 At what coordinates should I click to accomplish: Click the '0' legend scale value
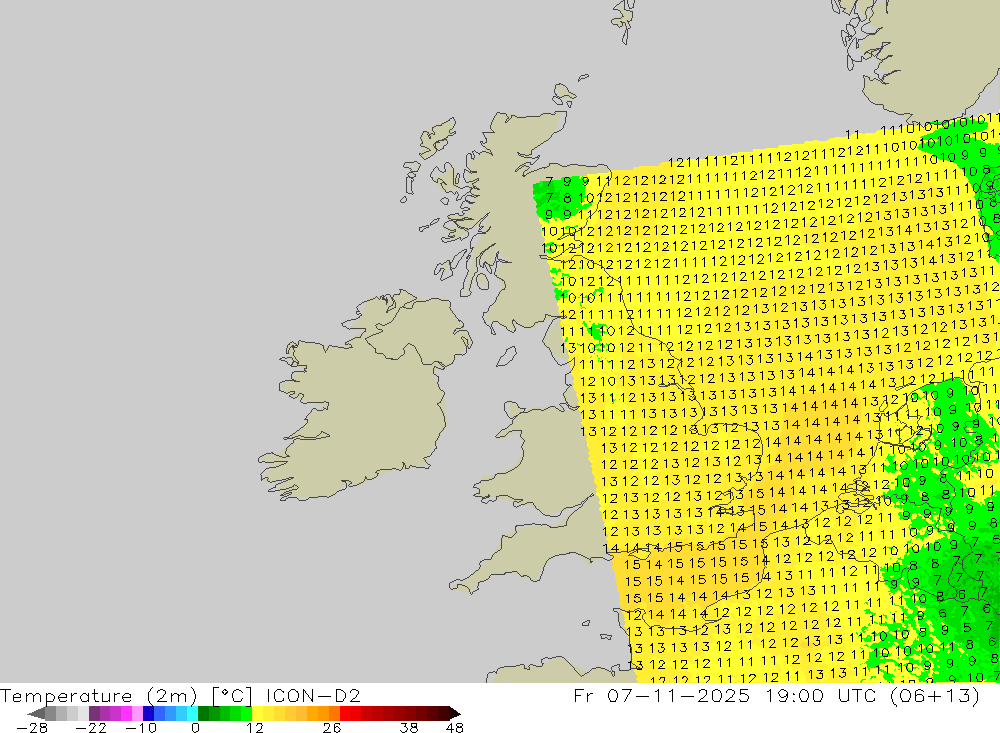195,727
